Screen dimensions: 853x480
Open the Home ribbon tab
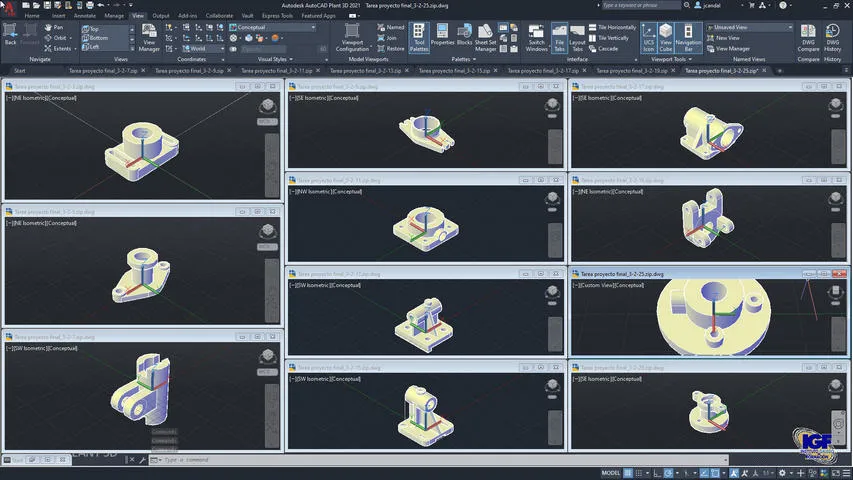[32, 16]
